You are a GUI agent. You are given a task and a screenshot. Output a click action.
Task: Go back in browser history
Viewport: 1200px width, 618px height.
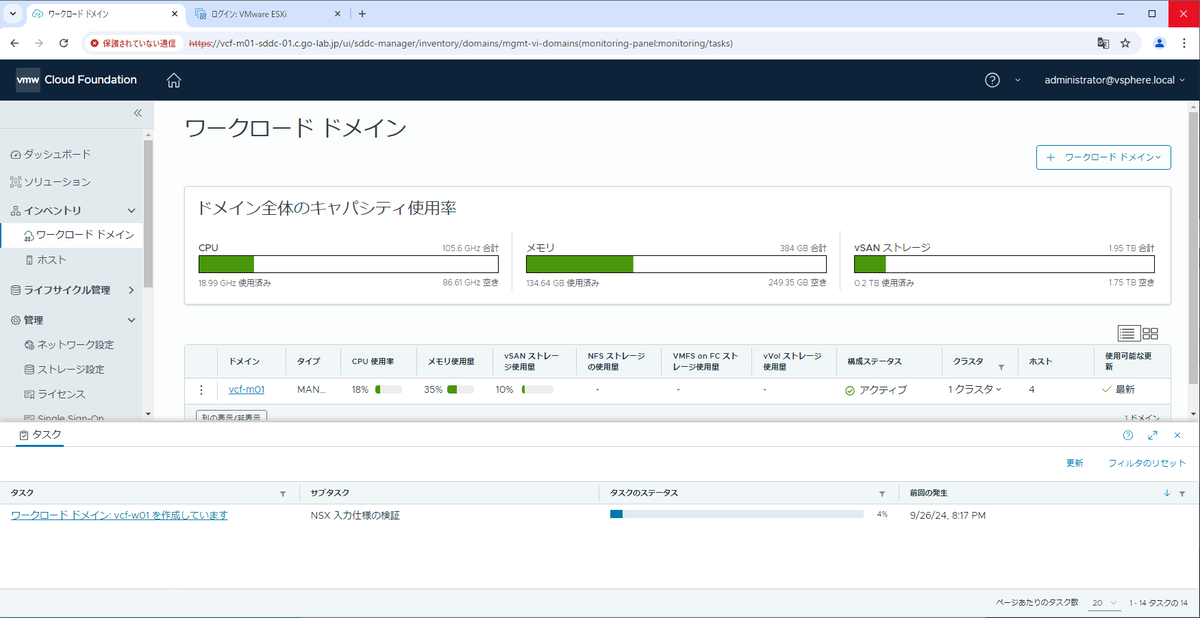coord(14,43)
